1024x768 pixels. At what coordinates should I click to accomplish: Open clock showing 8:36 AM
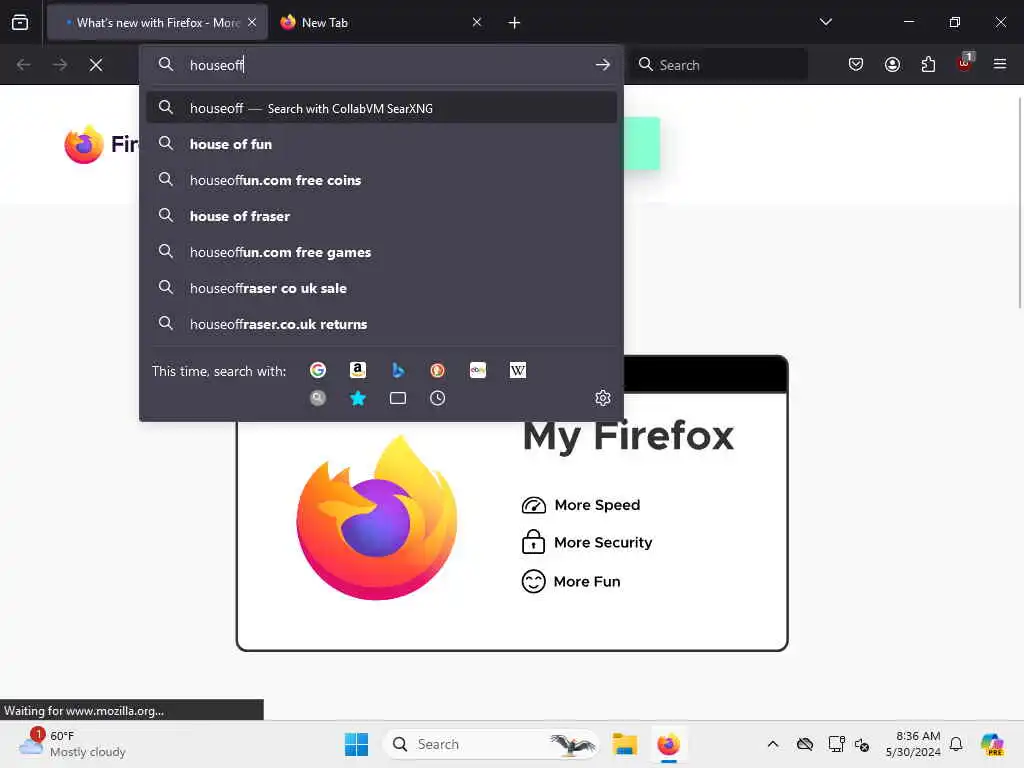point(913,744)
